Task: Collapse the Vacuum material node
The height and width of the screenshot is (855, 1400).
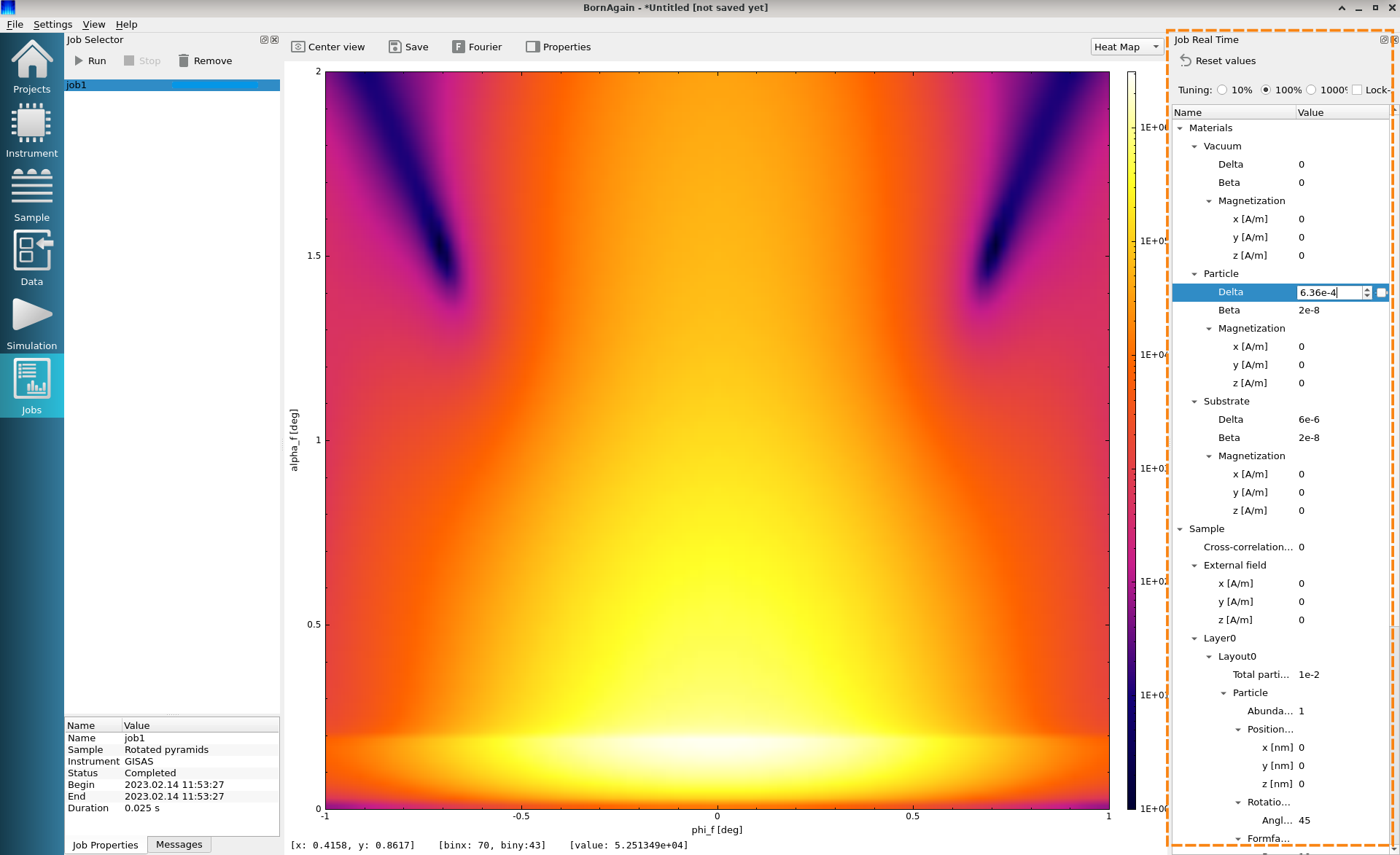Action: coord(1194,147)
